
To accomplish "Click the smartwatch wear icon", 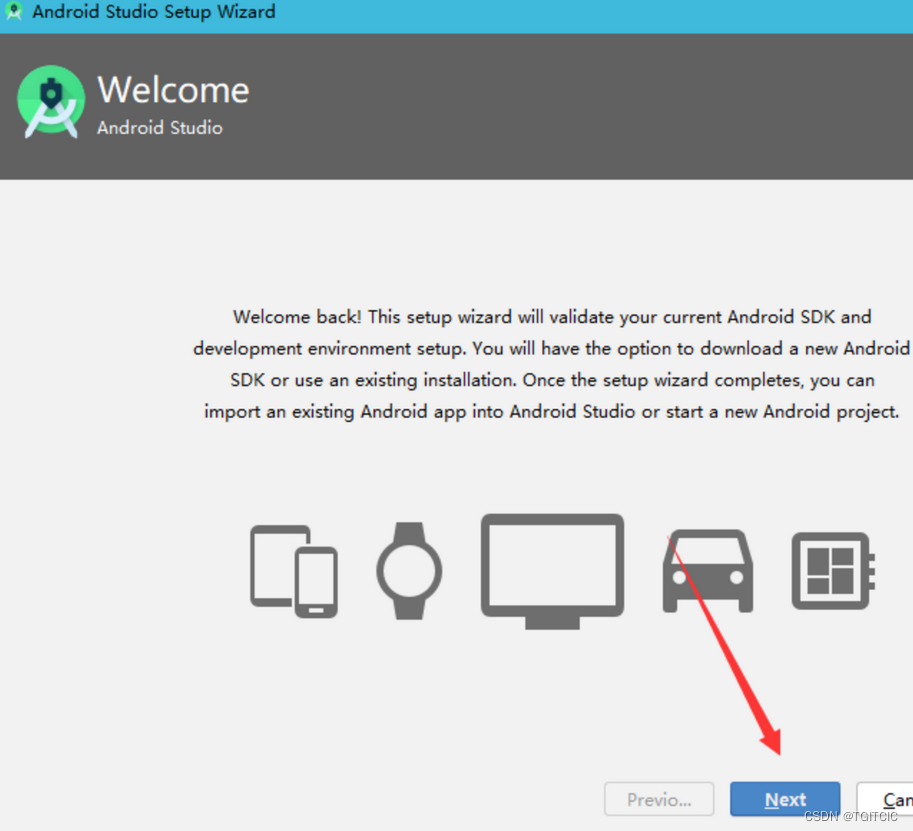I will coord(409,571).
